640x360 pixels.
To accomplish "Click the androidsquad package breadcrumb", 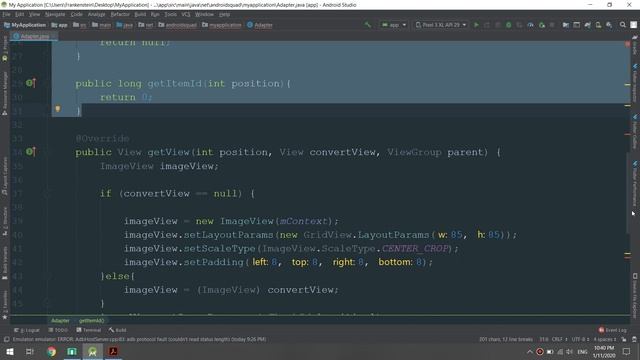I will pos(177,25).
